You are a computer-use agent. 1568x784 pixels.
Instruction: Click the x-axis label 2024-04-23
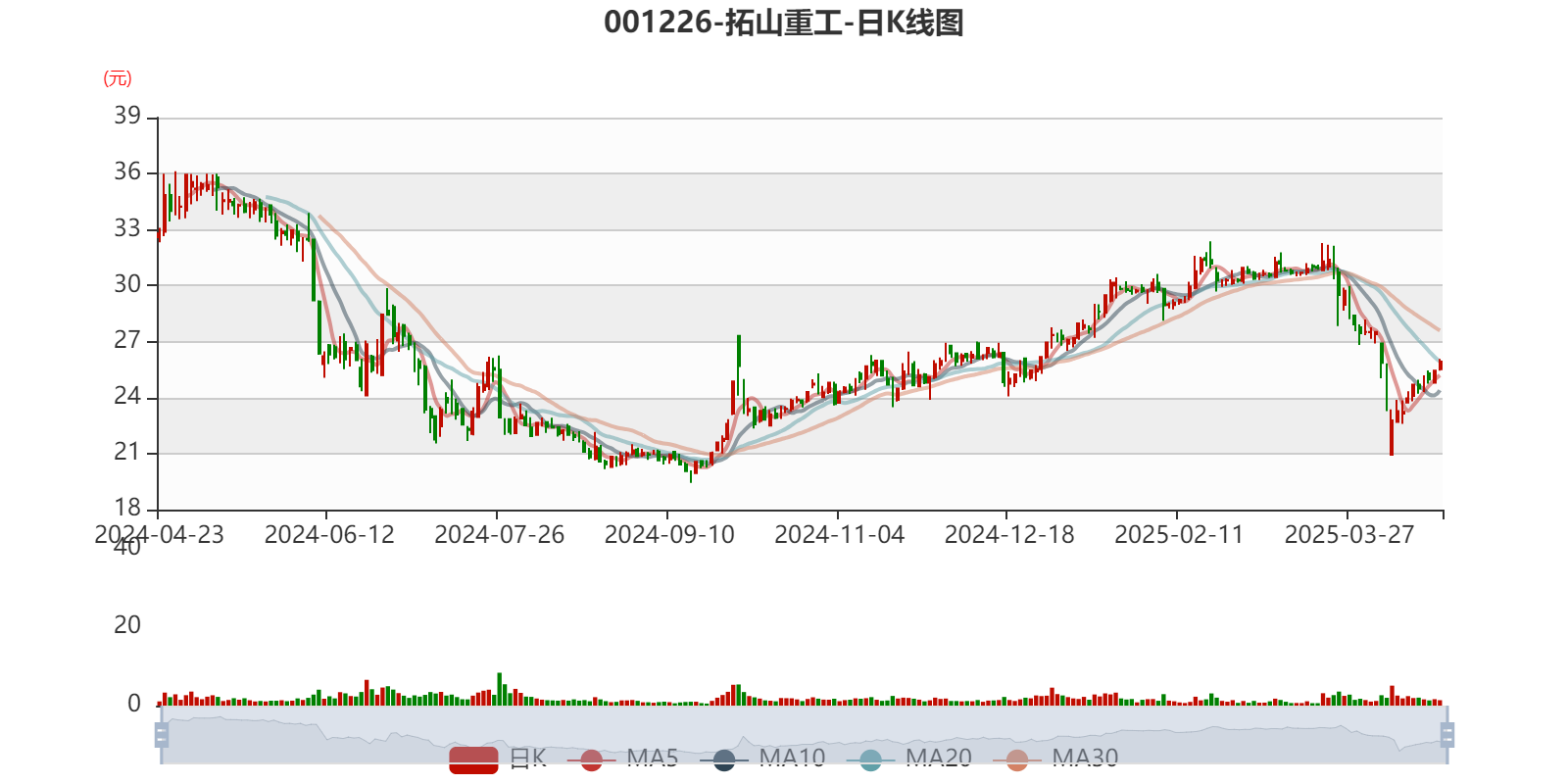point(159,535)
